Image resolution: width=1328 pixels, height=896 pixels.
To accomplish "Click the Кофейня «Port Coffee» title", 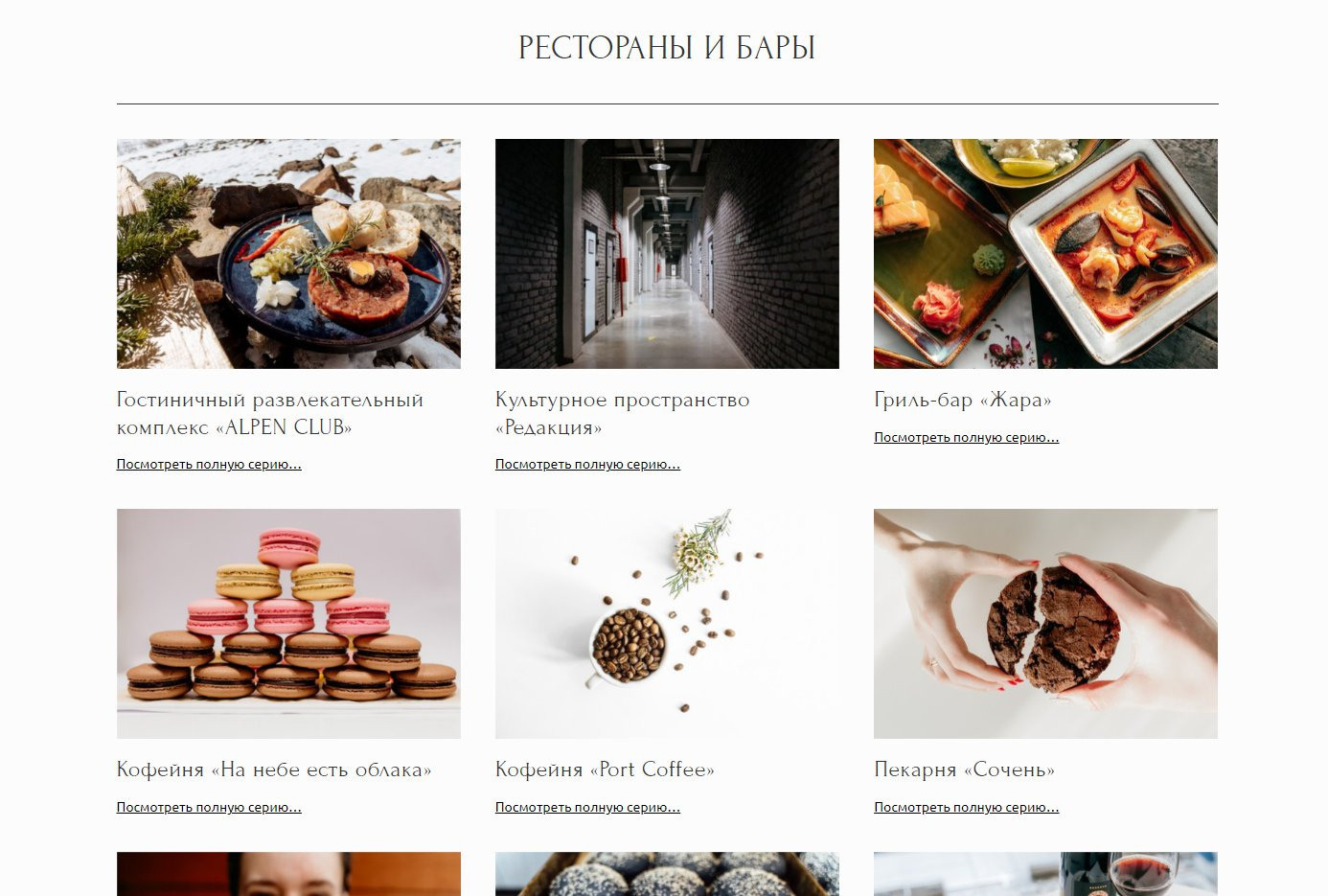I will point(605,770).
